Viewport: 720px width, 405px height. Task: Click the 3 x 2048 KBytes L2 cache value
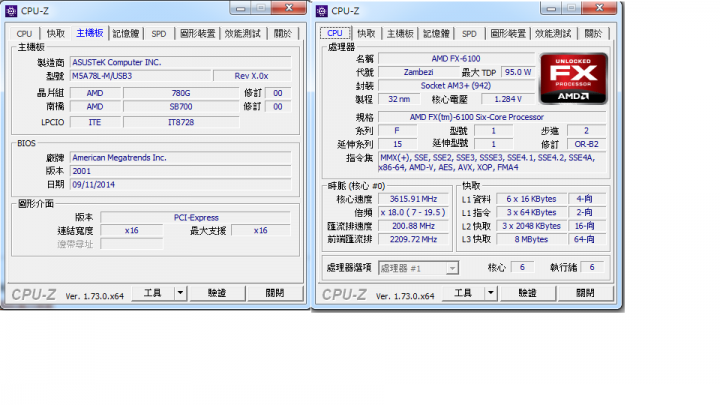[x=531, y=225]
